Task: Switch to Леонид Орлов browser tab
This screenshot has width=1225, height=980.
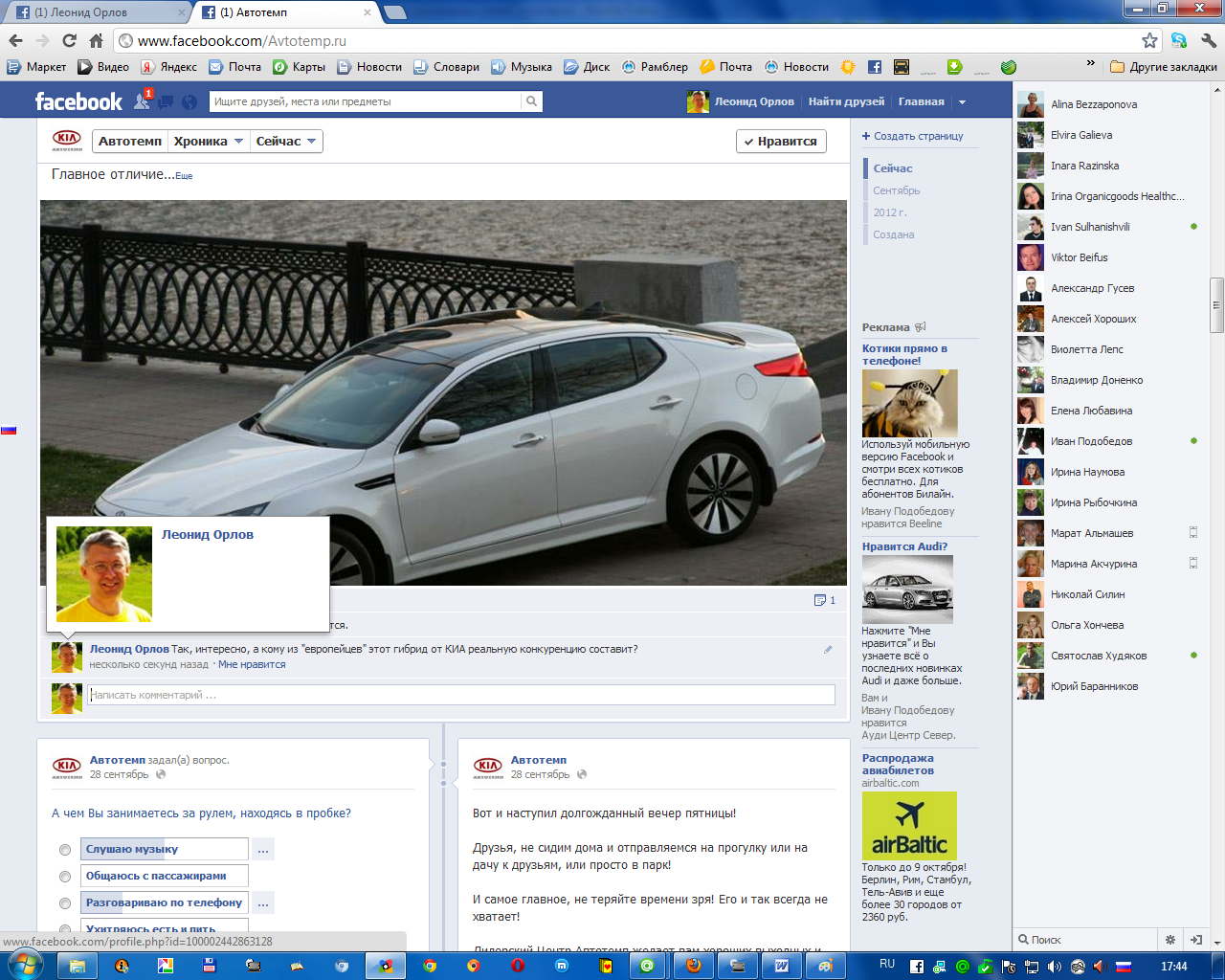Action: pyautogui.click(x=96, y=12)
